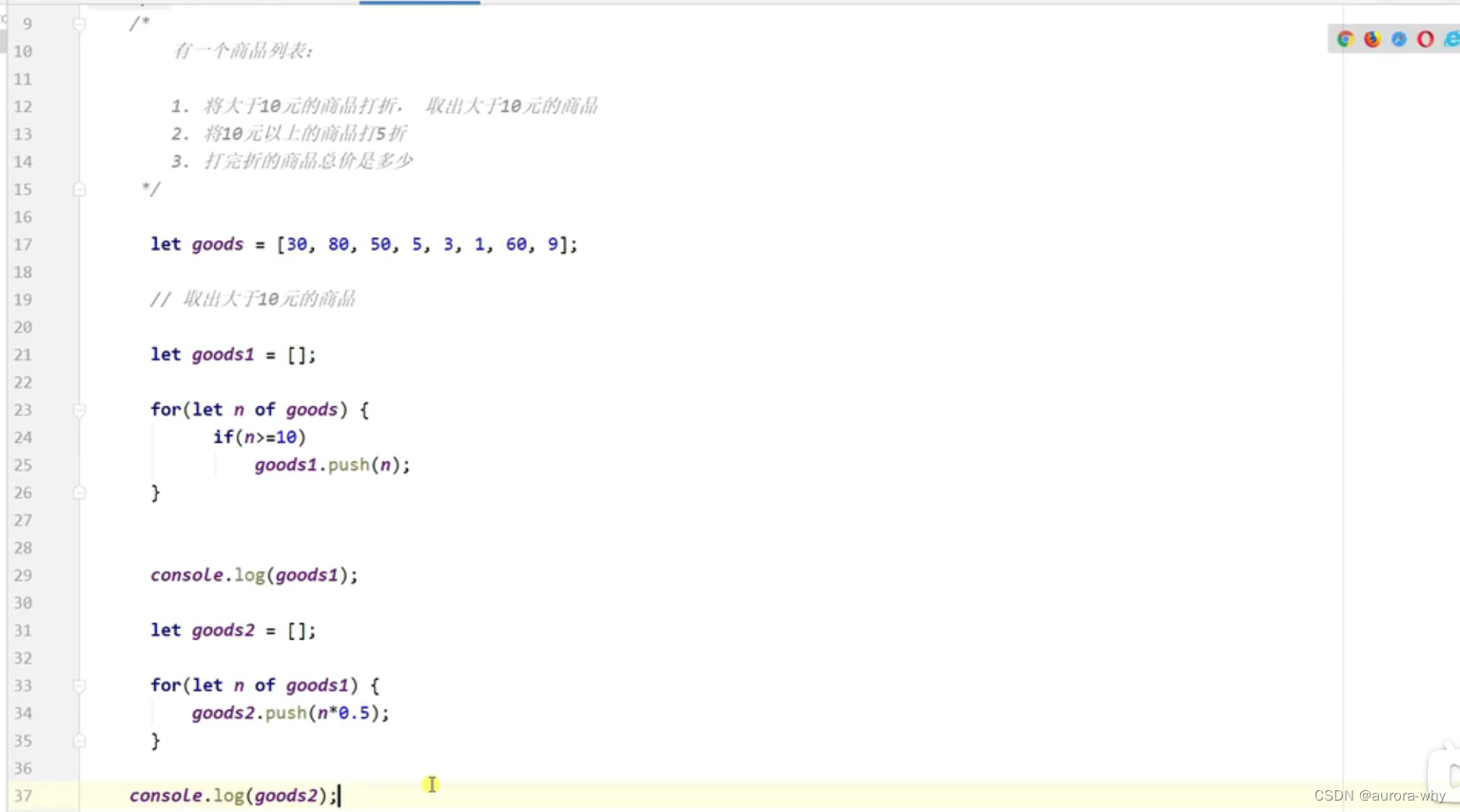
Task: Click 'goods1.push(n);' on line 25
Action: click(332, 465)
